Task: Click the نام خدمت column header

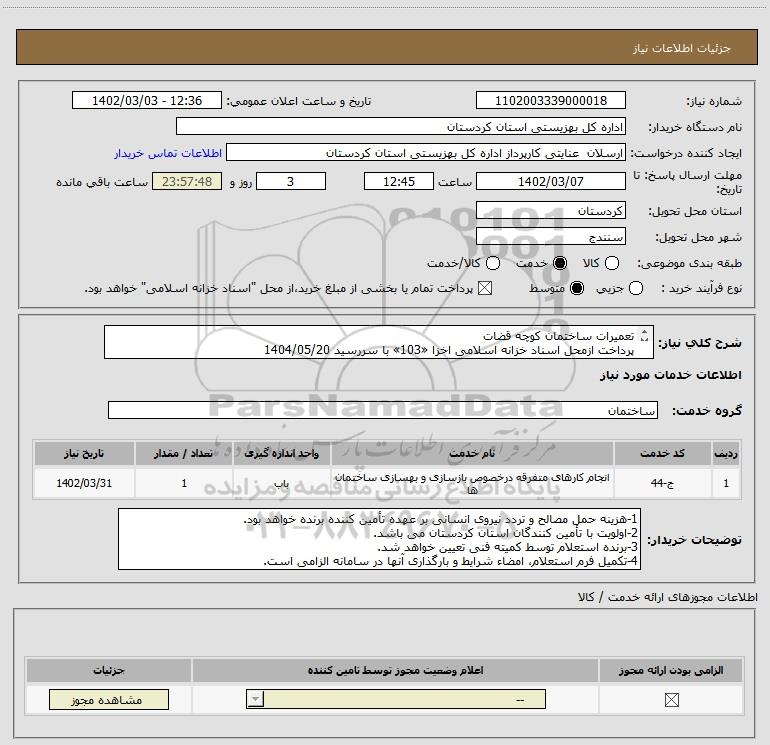Action: click(x=472, y=453)
